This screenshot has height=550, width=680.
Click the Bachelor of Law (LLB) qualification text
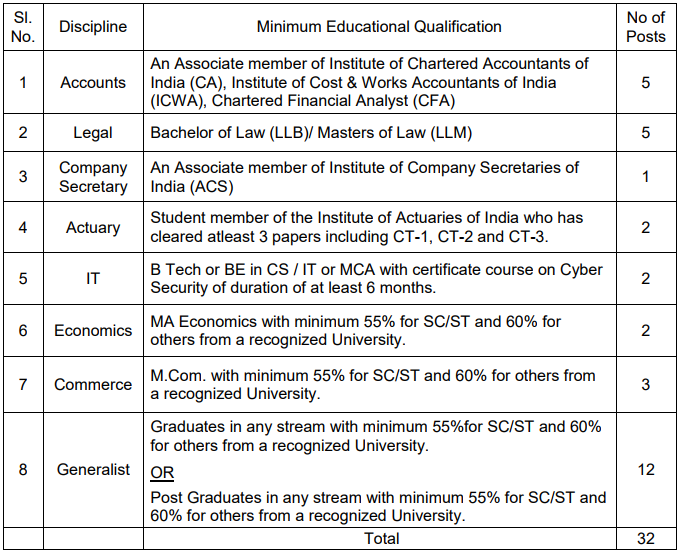311,133
